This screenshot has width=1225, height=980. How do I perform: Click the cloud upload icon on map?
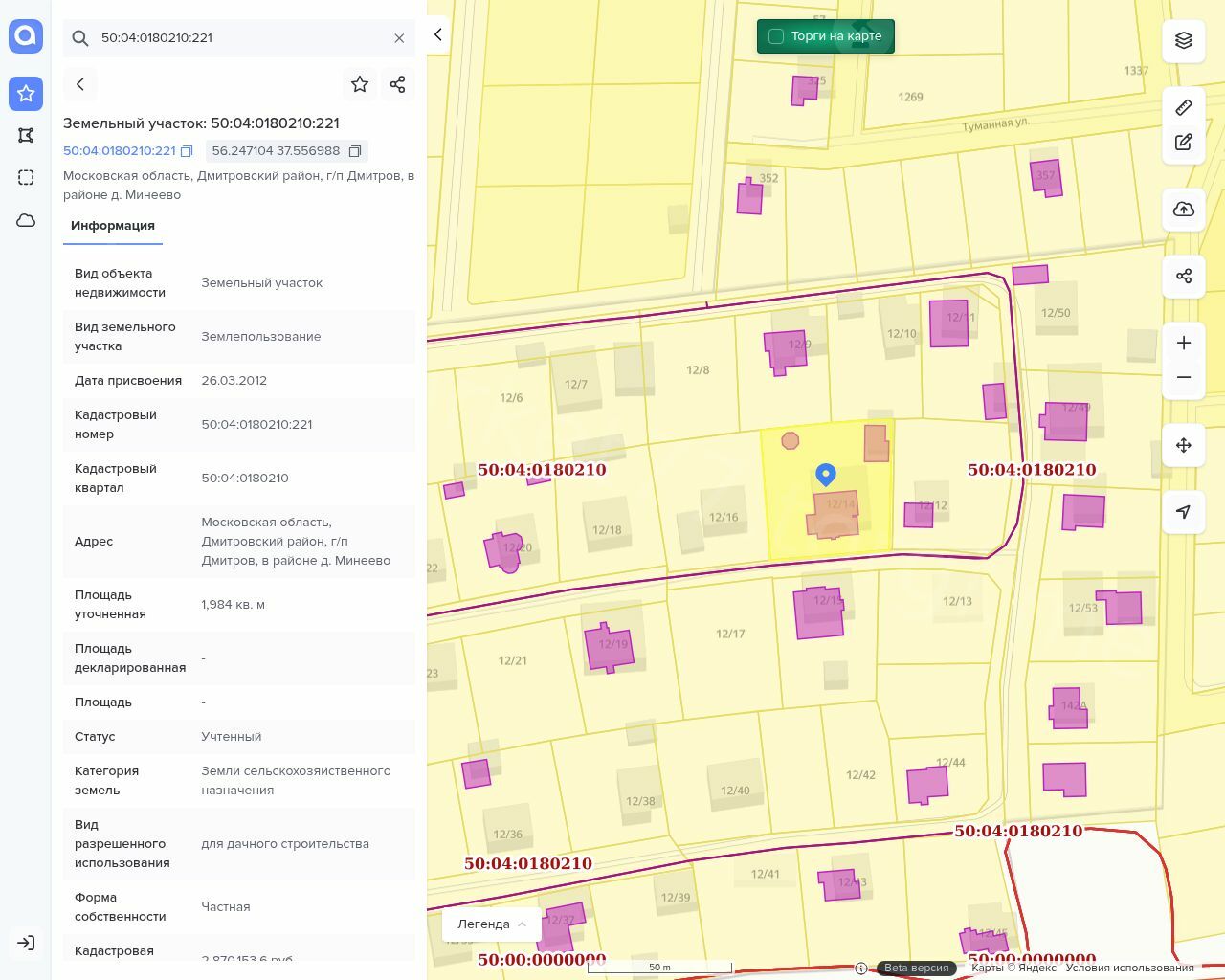coord(1184,210)
